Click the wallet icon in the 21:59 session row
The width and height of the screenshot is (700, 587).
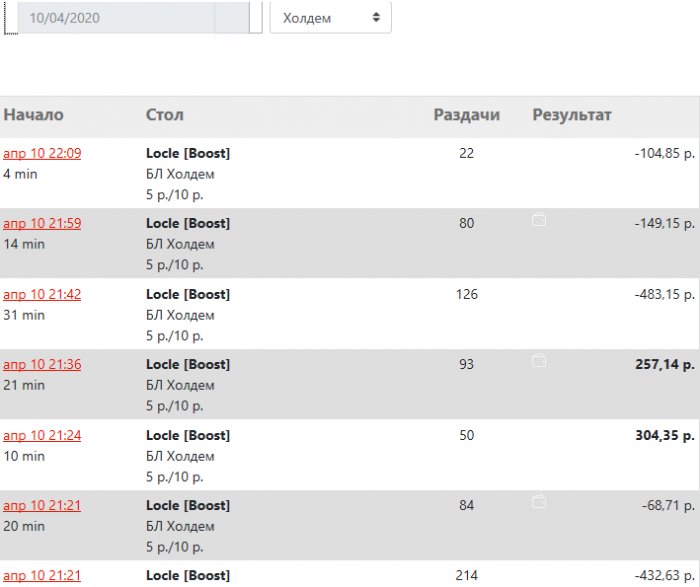click(539, 221)
